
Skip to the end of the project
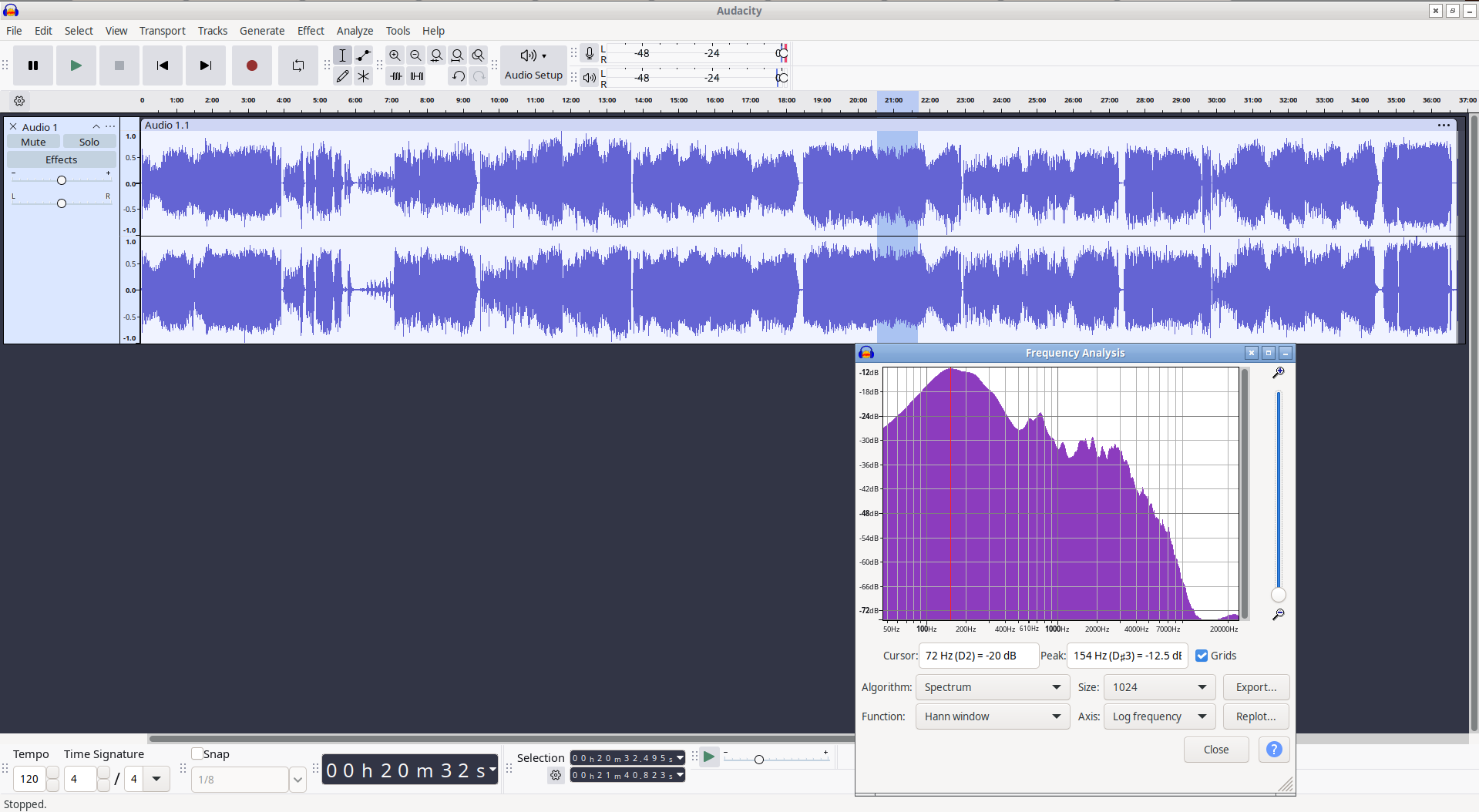point(205,65)
